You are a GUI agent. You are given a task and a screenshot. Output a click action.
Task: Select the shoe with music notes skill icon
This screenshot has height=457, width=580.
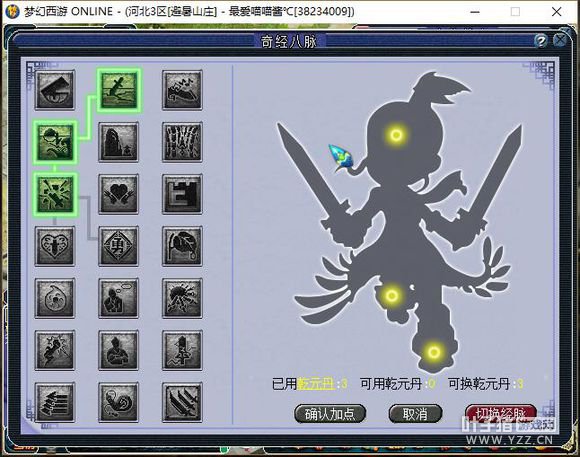click(182, 90)
